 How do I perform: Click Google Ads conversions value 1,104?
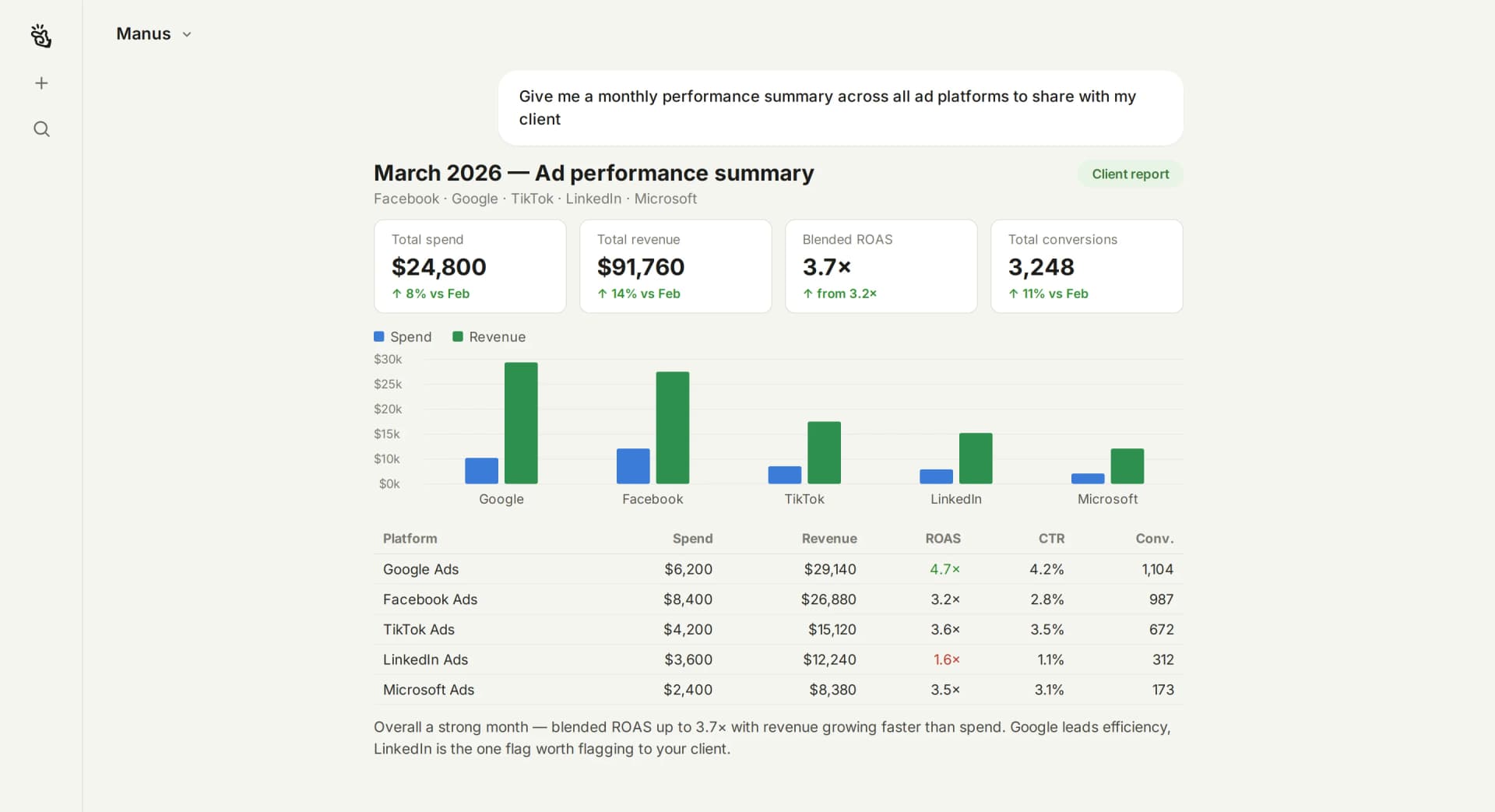coord(1158,569)
